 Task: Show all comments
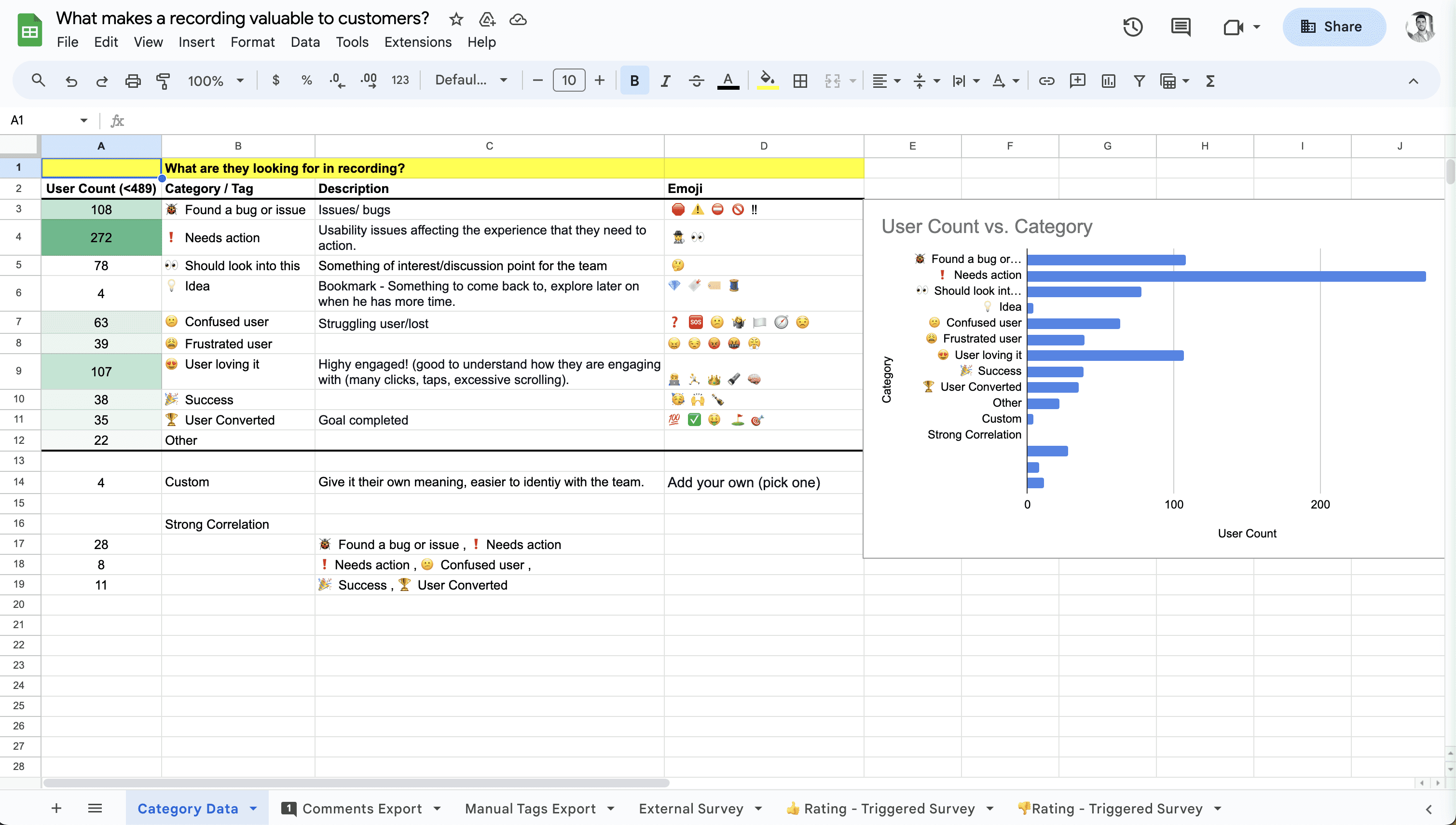[1181, 27]
